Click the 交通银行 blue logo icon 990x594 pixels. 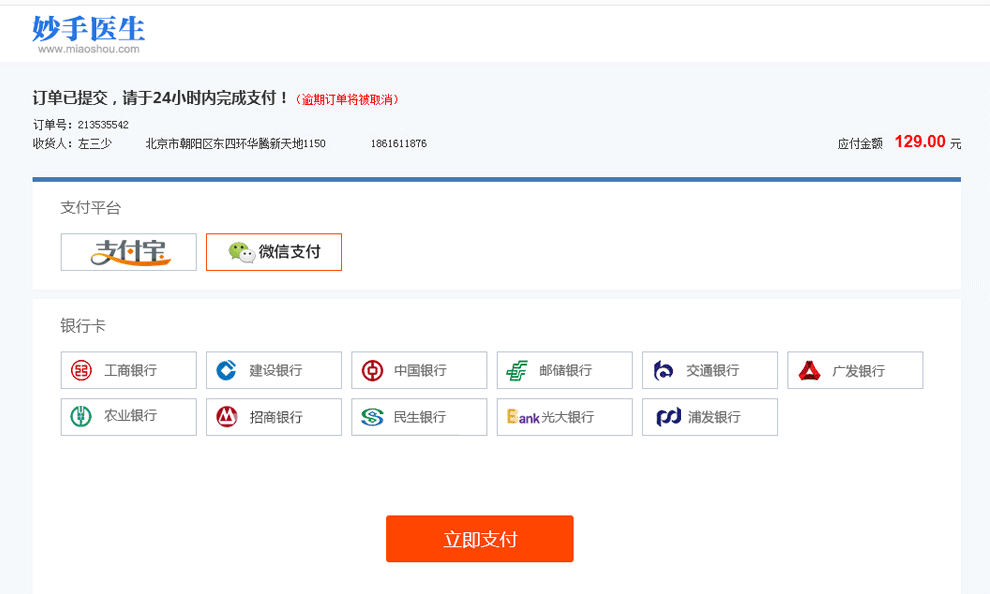663,370
